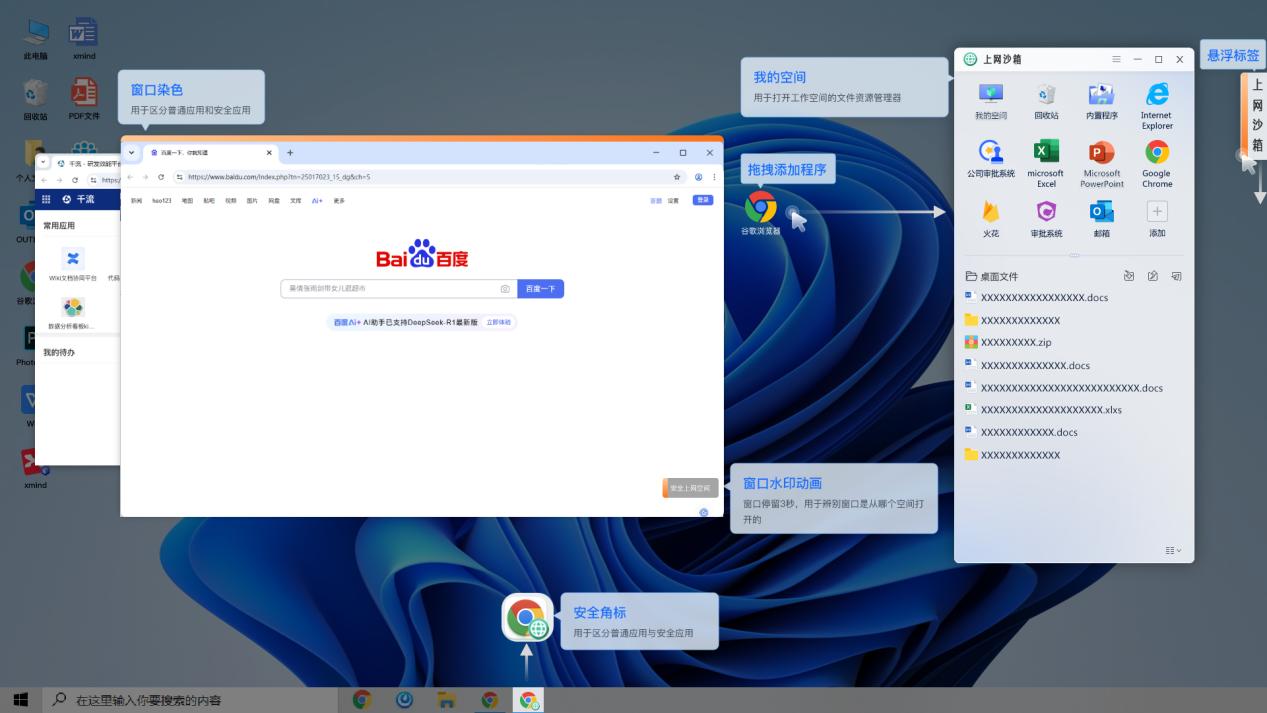The width and height of the screenshot is (1267, 713).
Task: Click the camera image search icon
Action: [505, 289]
